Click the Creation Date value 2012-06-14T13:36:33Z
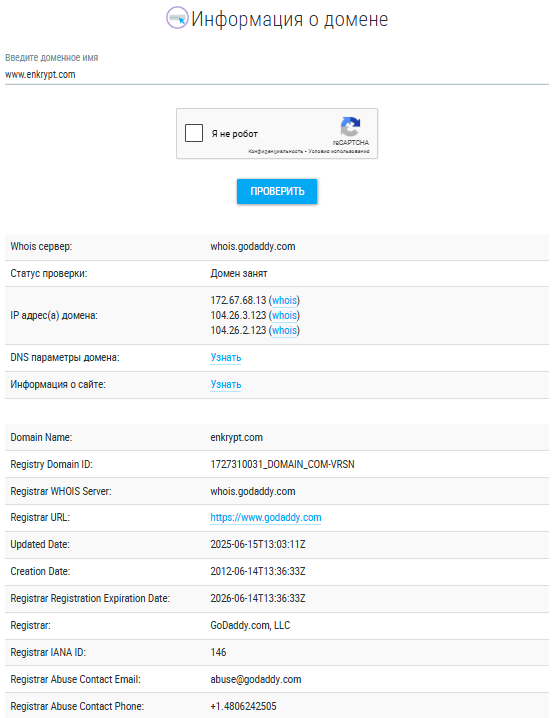Screen dimensions: 558x718 click(x=258, y=571)
